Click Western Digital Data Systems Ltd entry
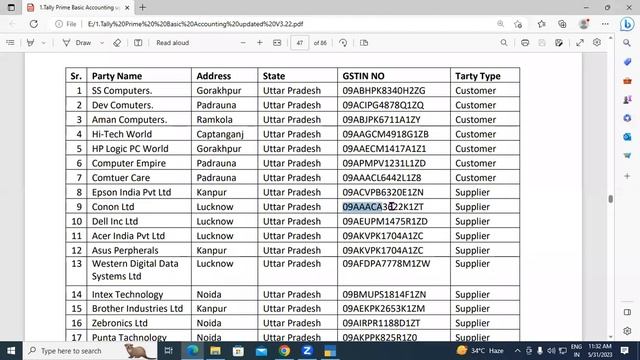Image resolution: width=640 pixels, height=360 pixels. coord(135,270)
